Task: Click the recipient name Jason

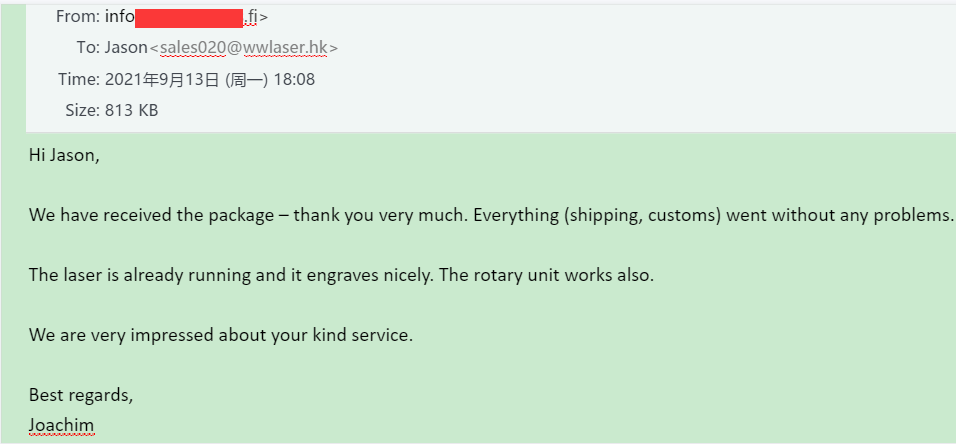Action: pyautogui.click(x=126, y=48)
